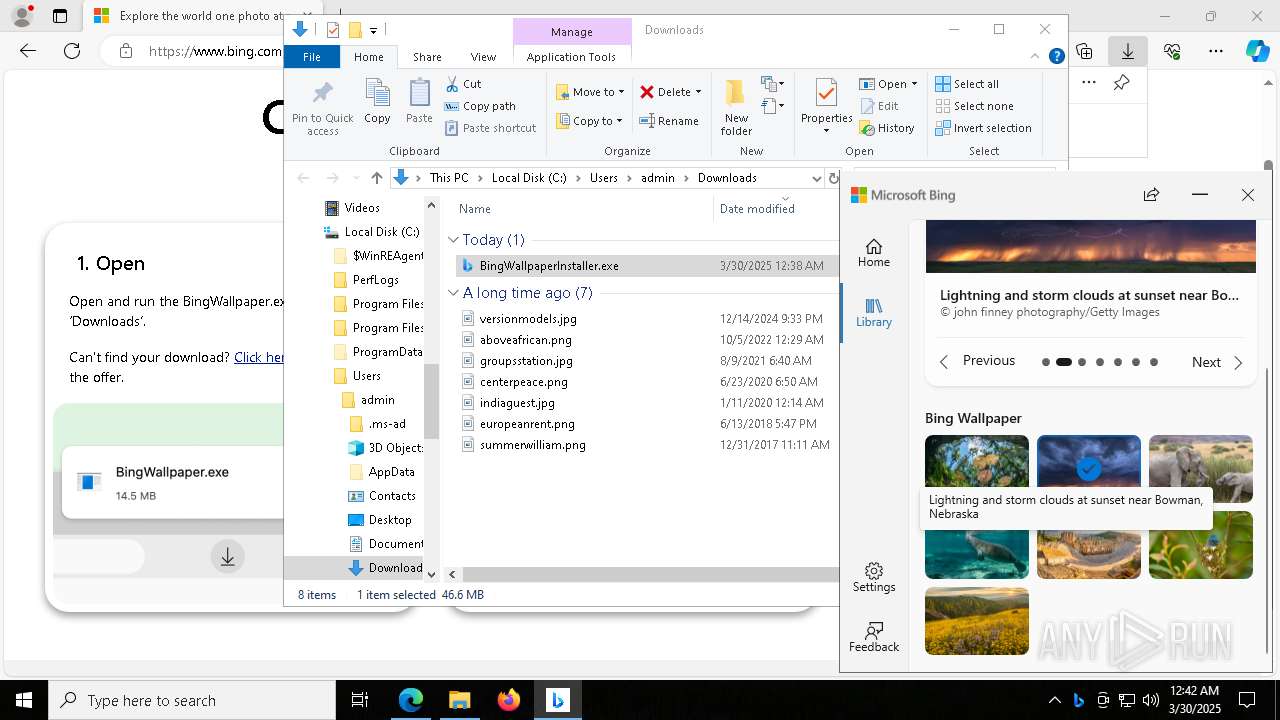Refresh the Edge browser page
This screenshot has height=720, width=1280.
pos(72,51)
